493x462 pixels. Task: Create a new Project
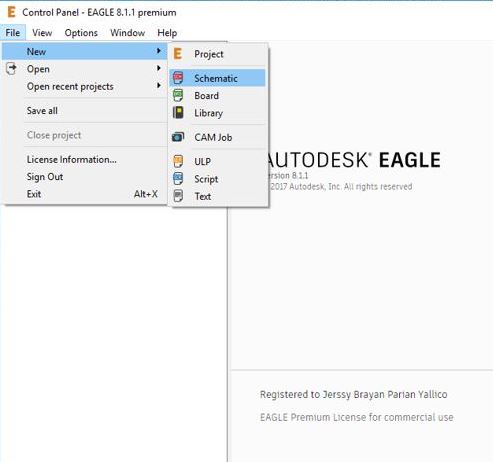tap(217, 54)
